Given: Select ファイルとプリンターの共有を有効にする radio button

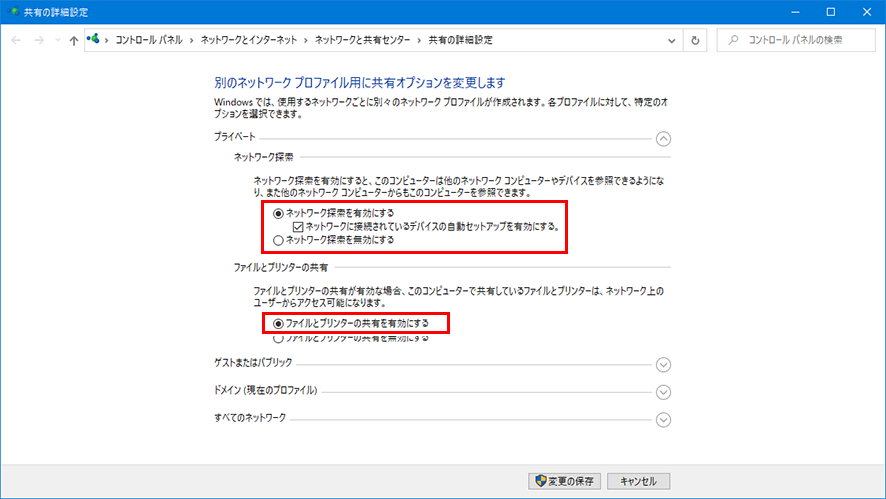Looking at the screenshot, I should 278,324.
